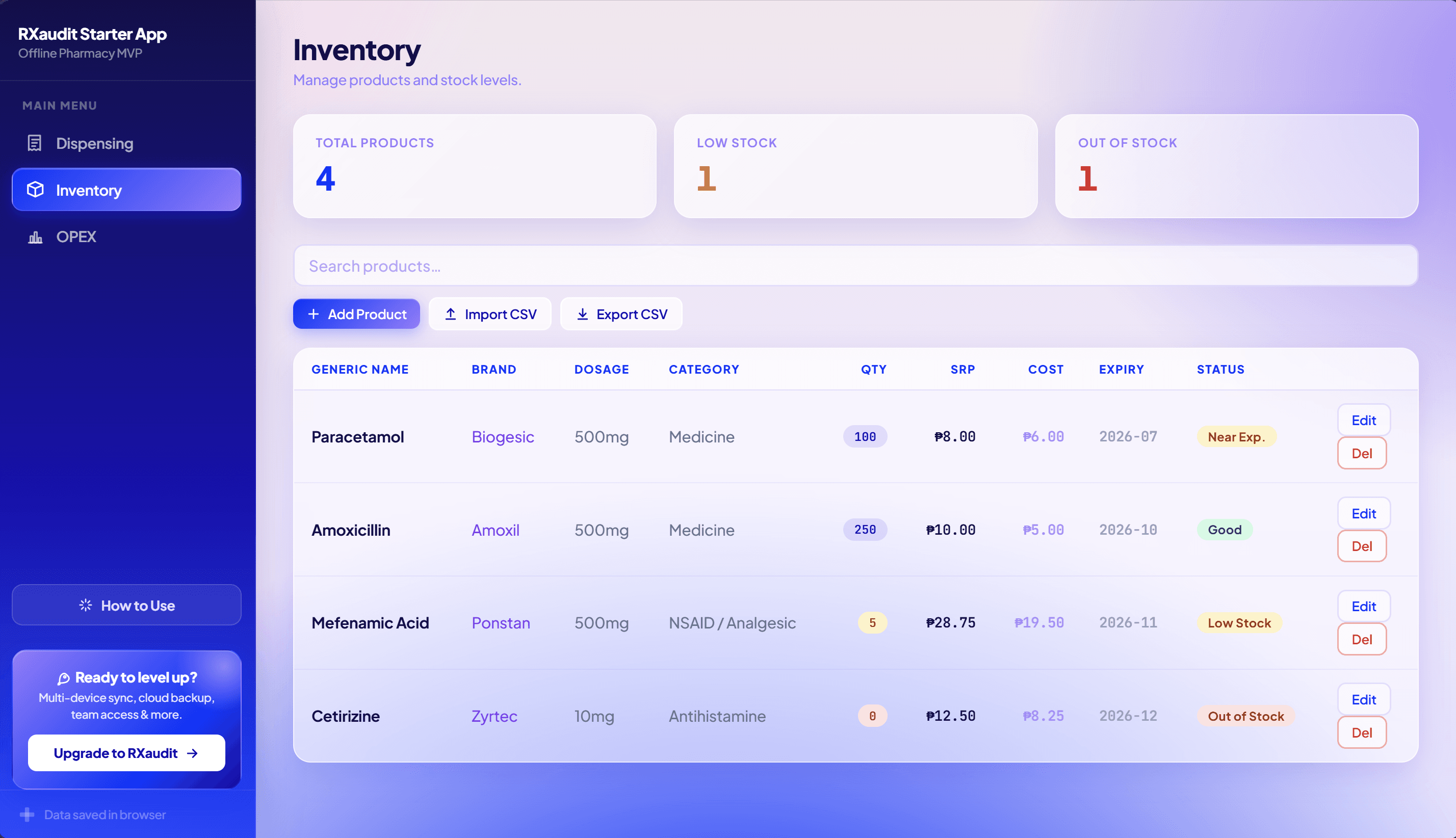Viewport: 1456px width, 838px height.
Task: Delete the Paracetamol row
Action: (1362, 454)
